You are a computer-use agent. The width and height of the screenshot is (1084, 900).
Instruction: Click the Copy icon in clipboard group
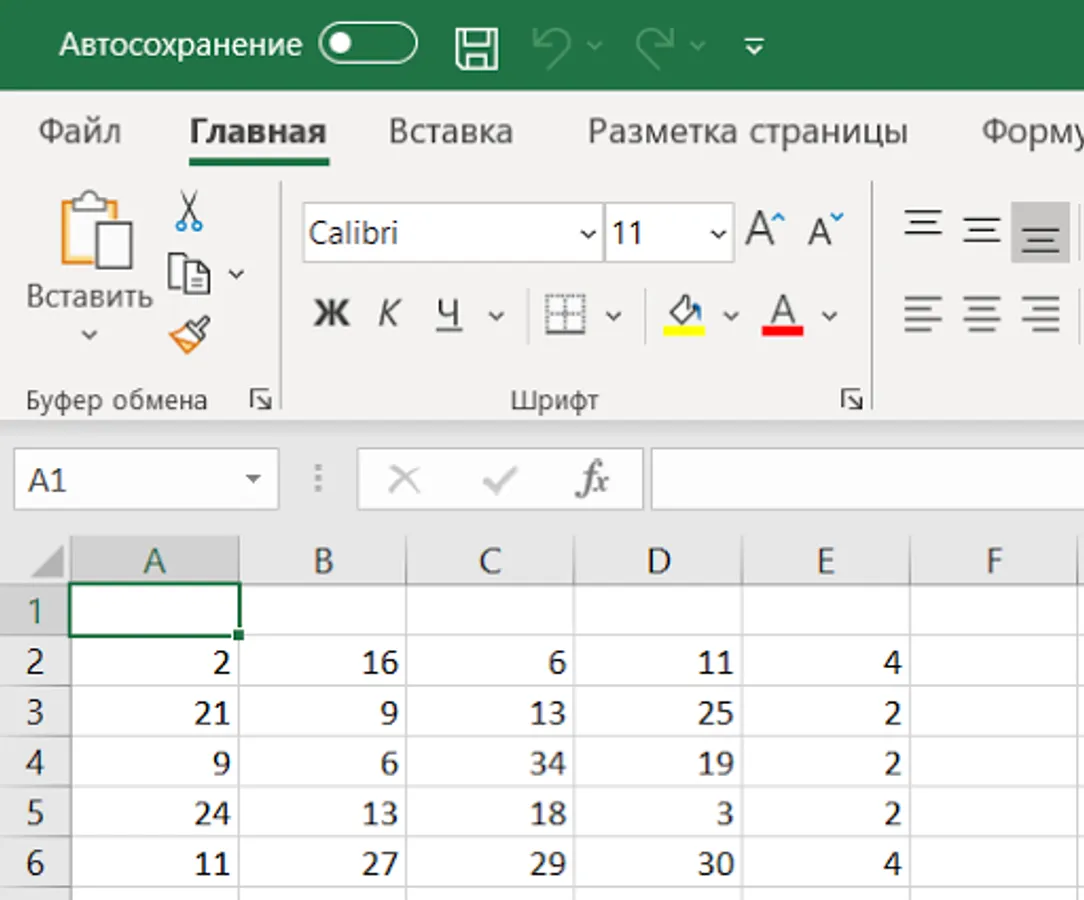coord(188,273)
